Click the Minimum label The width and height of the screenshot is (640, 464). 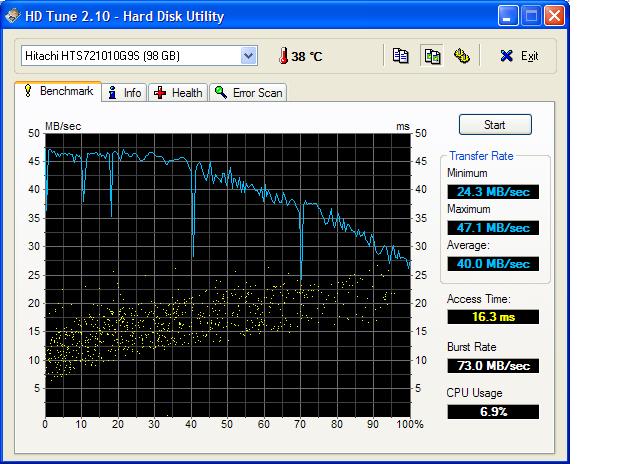pos(467,173)
